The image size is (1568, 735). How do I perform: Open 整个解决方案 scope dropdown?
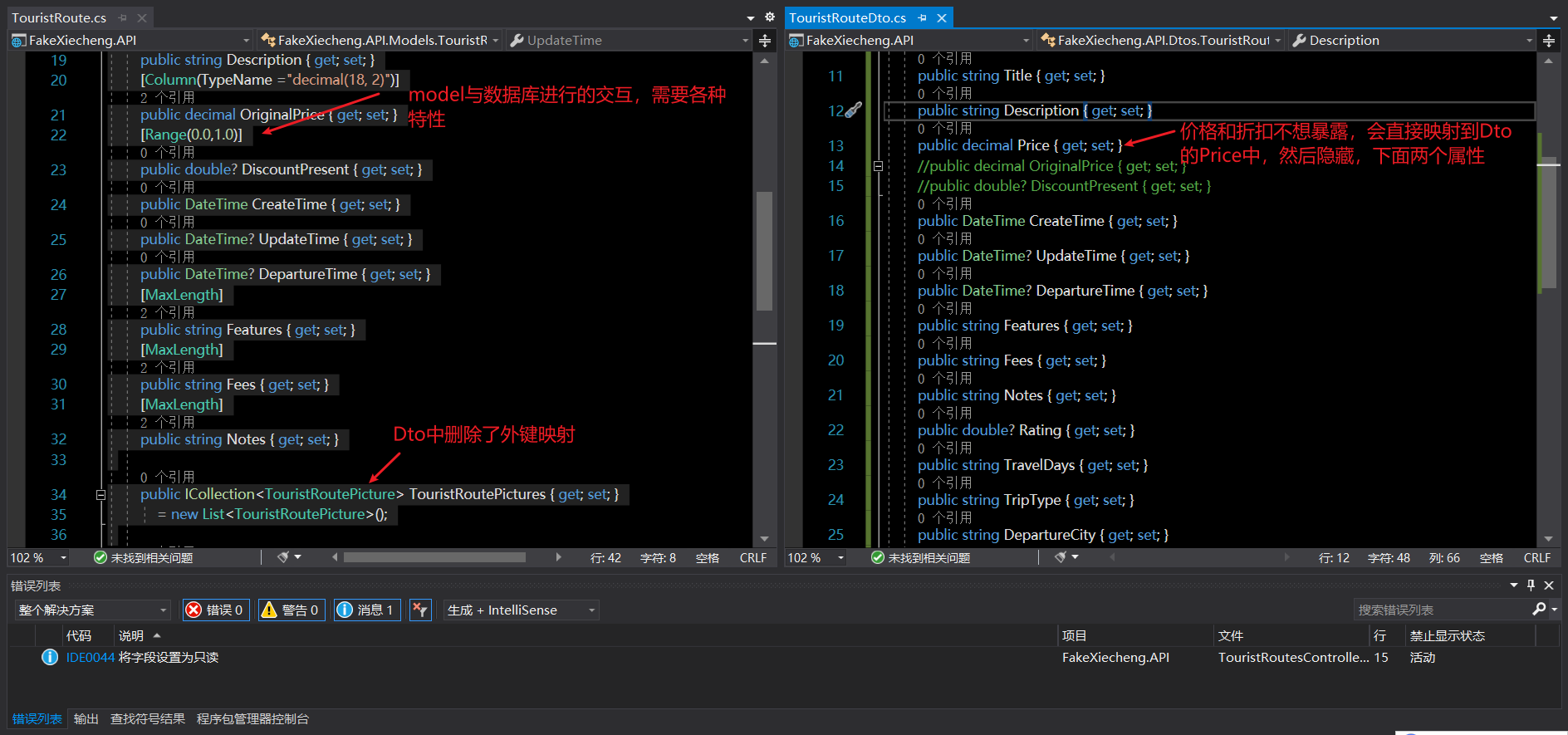92,610
